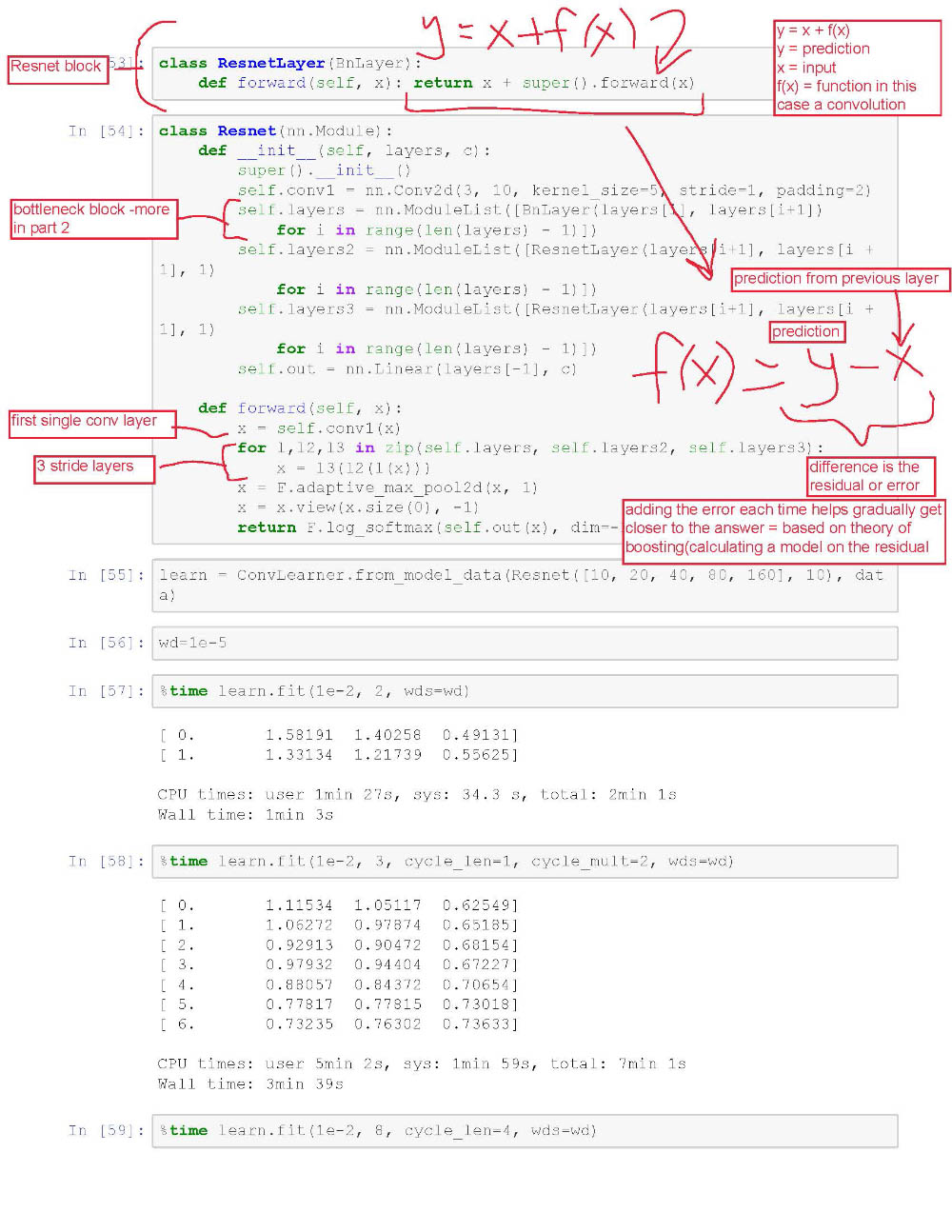
Task: Click the 'return x + super().forward(x)' code
Action: 554,83
